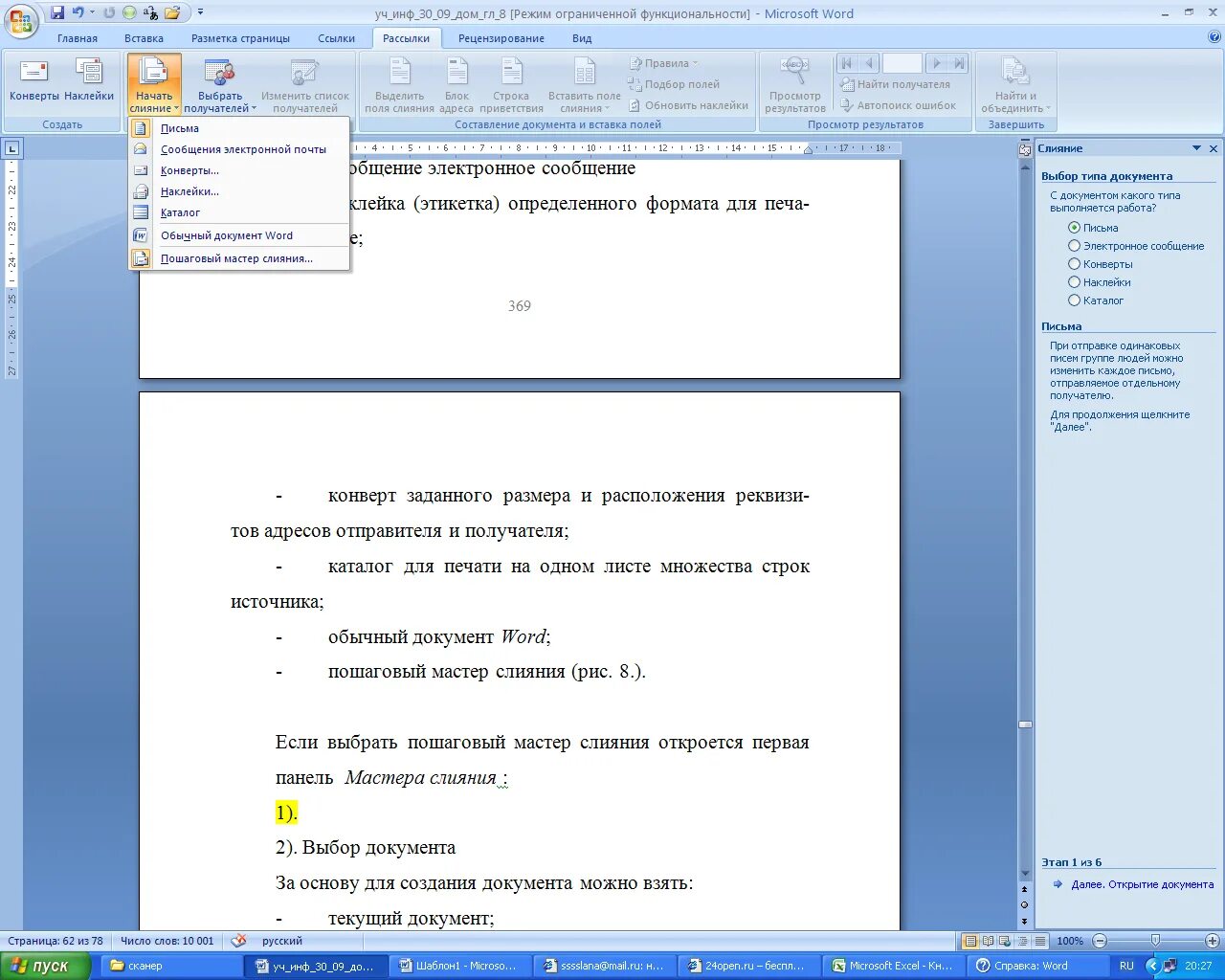Click the vertical scrollbar thumb

[1025, 724]
